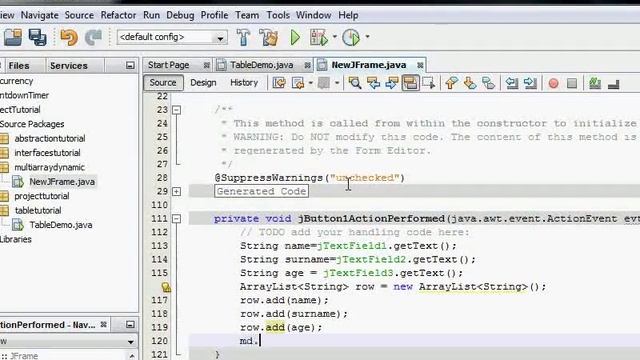
Task: Click the Debug Project icon
Action: click(319, 37)
